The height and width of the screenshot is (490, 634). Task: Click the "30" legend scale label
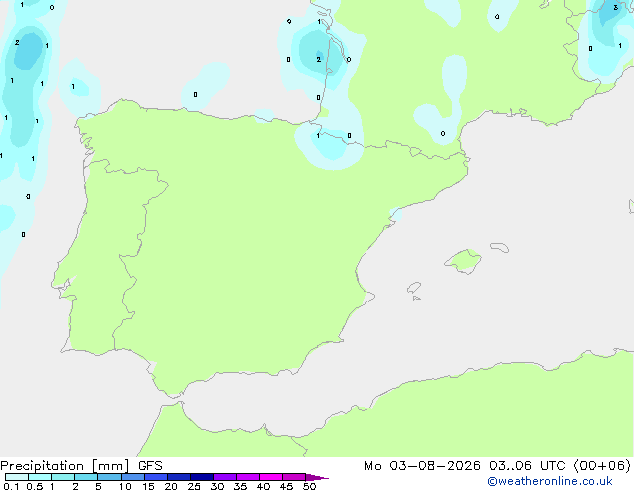pyautogui.click(x=217, y=486)
